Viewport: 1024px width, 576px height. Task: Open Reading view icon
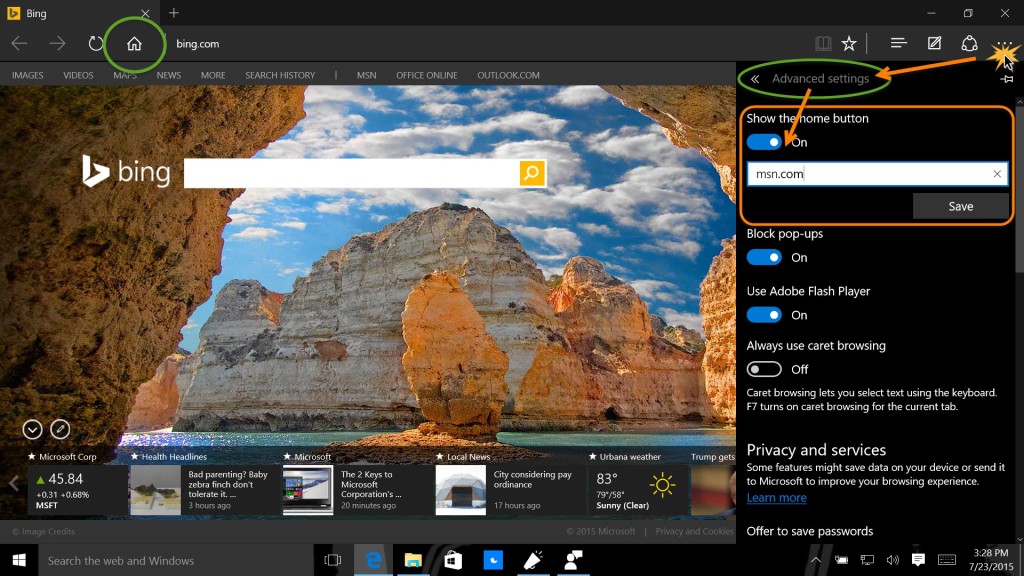tap(822, 44)
